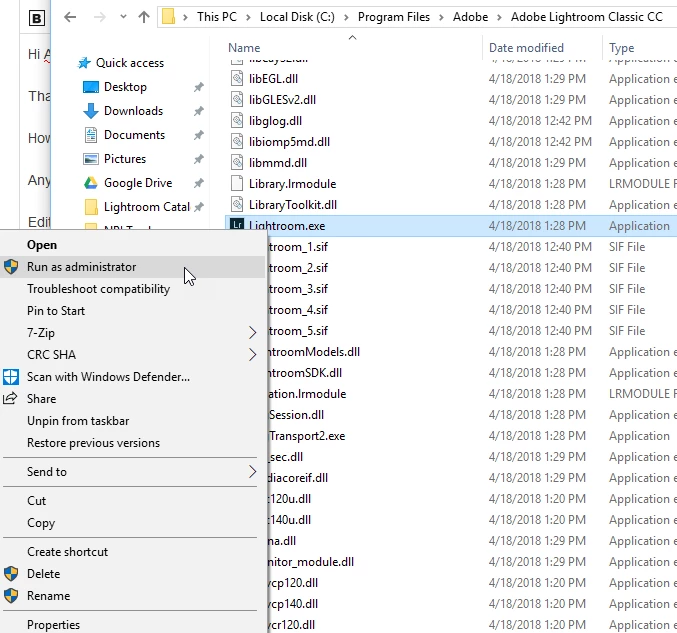
Task: Choose Rename in the context menu
Action: pyautogui.click(x=48, y=596)
